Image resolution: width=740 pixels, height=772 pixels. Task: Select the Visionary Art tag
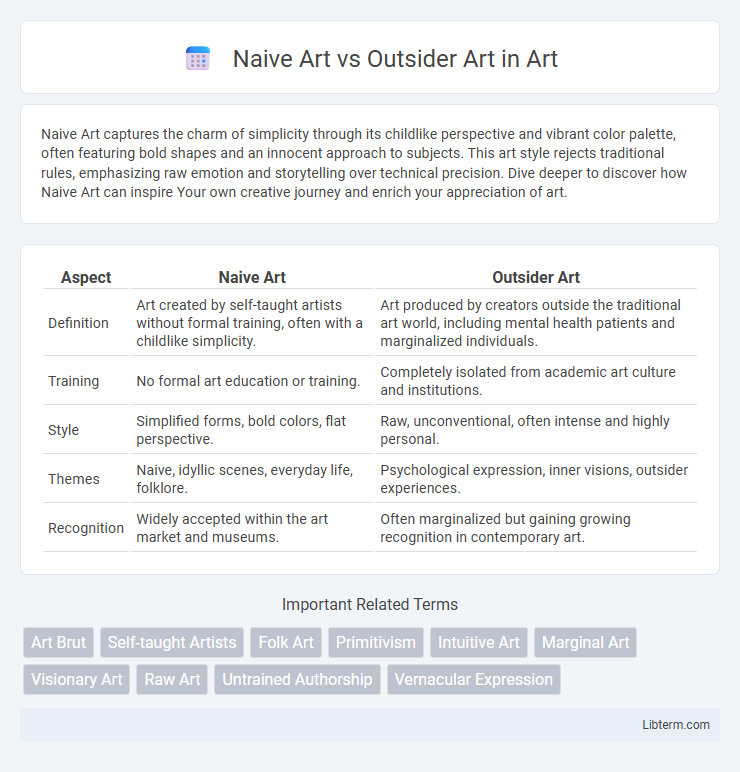point(76,679)
